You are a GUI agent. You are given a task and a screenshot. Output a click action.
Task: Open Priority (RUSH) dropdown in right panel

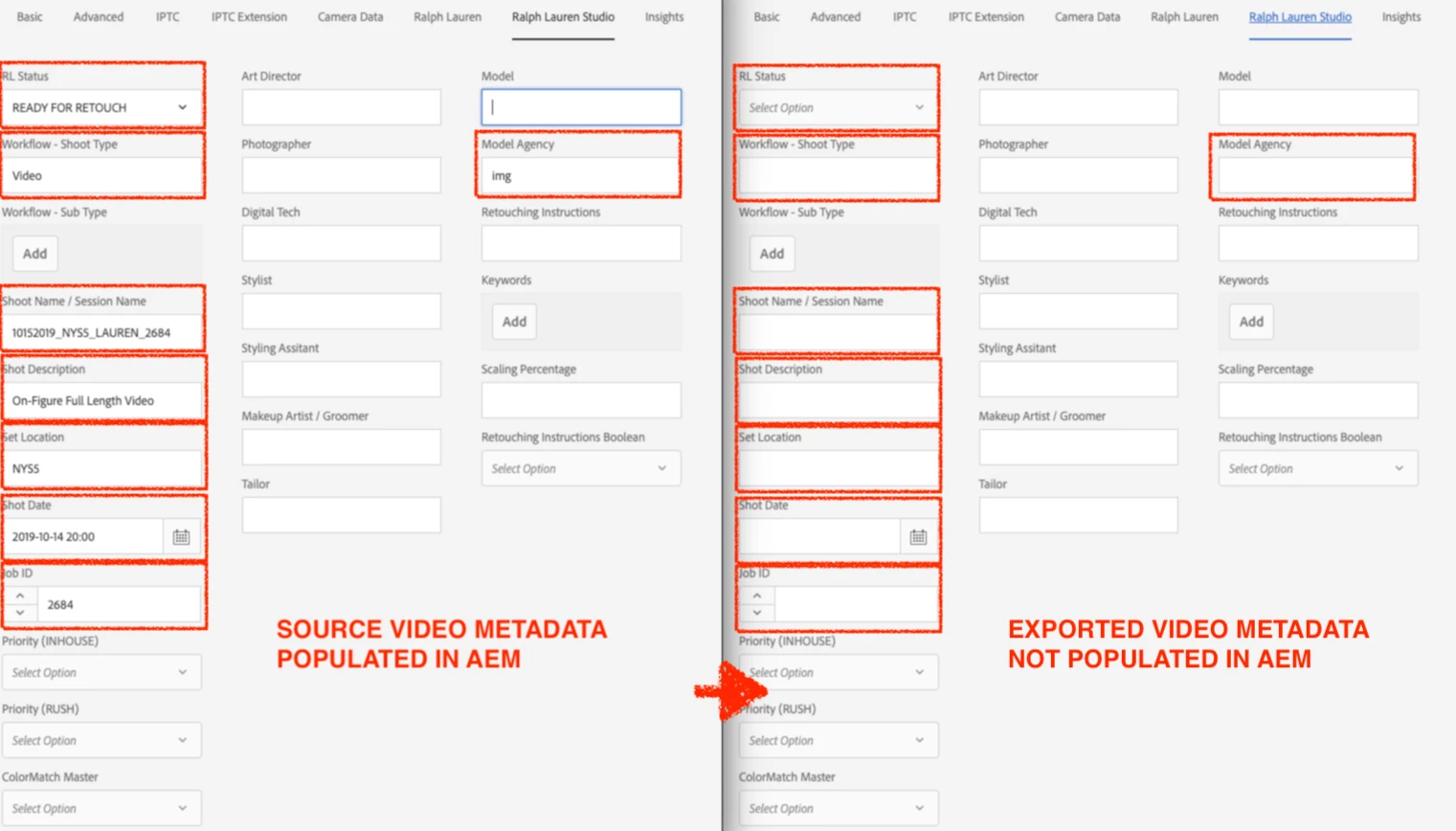839,740
